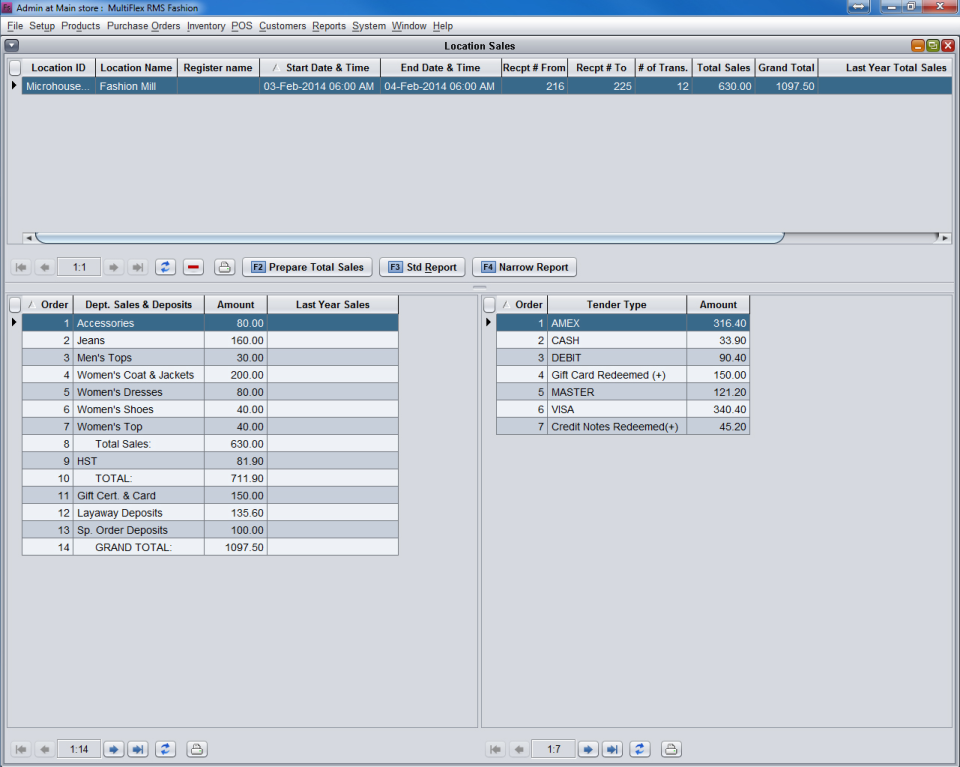Open the Inventory menu
960x767 pixels.
click(206, 26)
